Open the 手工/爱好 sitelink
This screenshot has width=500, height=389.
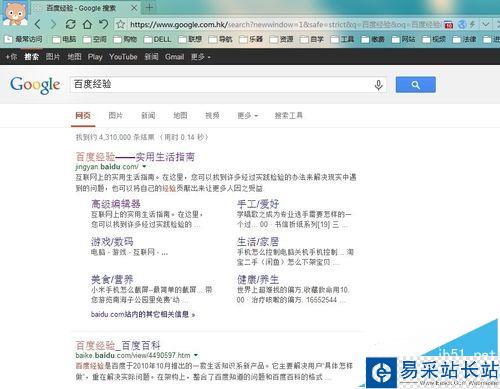258,204
